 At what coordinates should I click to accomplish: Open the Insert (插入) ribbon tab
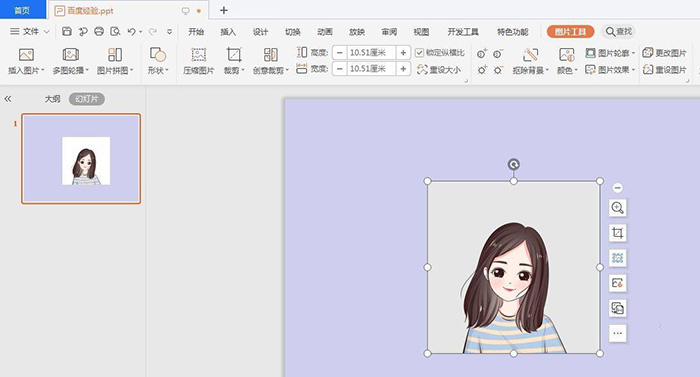[x=228, y=32]
